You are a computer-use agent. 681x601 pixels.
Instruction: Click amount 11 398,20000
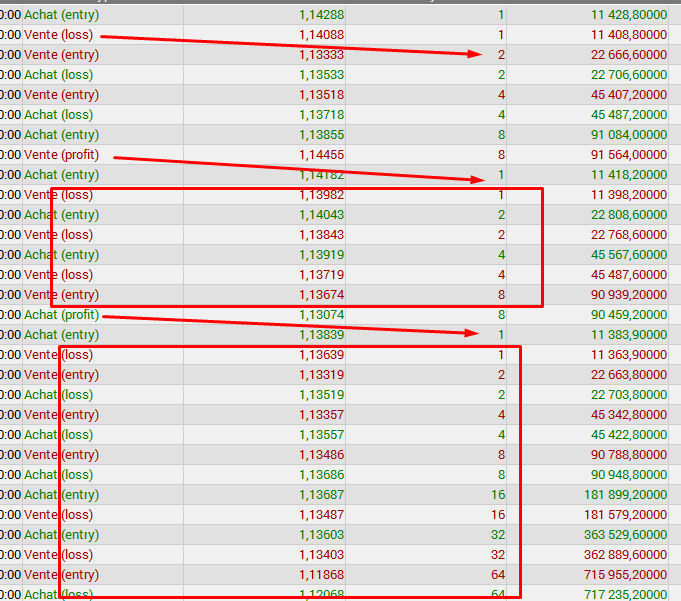click(629, 195)
